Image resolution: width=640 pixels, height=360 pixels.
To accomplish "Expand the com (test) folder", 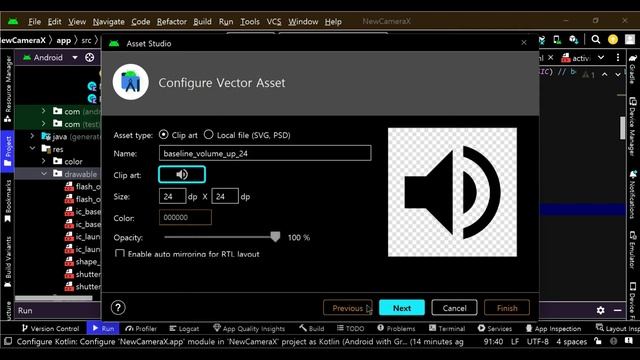I will (x=43, y=123).
